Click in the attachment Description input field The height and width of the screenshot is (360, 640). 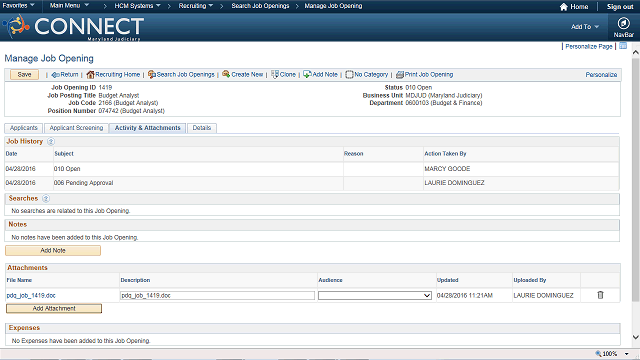217,295
